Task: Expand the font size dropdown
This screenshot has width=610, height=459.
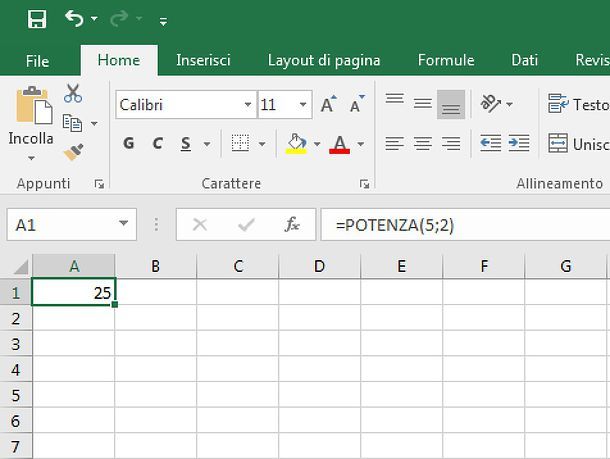Action: point(303,105)
